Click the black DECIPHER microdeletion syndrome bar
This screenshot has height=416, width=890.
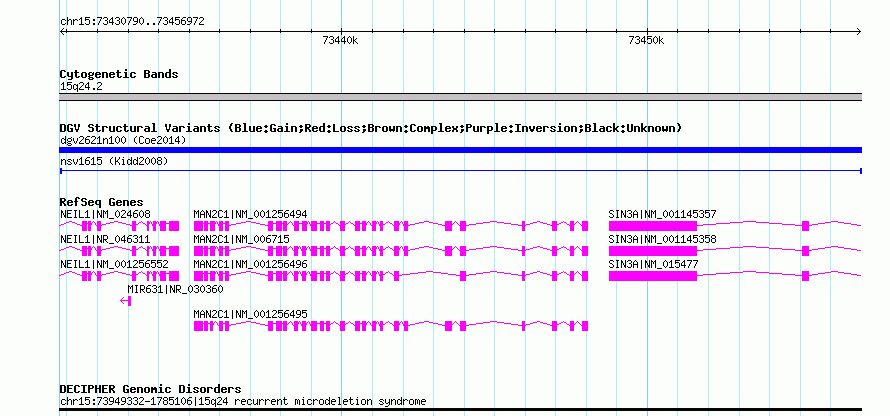click(x=460, y=409)
